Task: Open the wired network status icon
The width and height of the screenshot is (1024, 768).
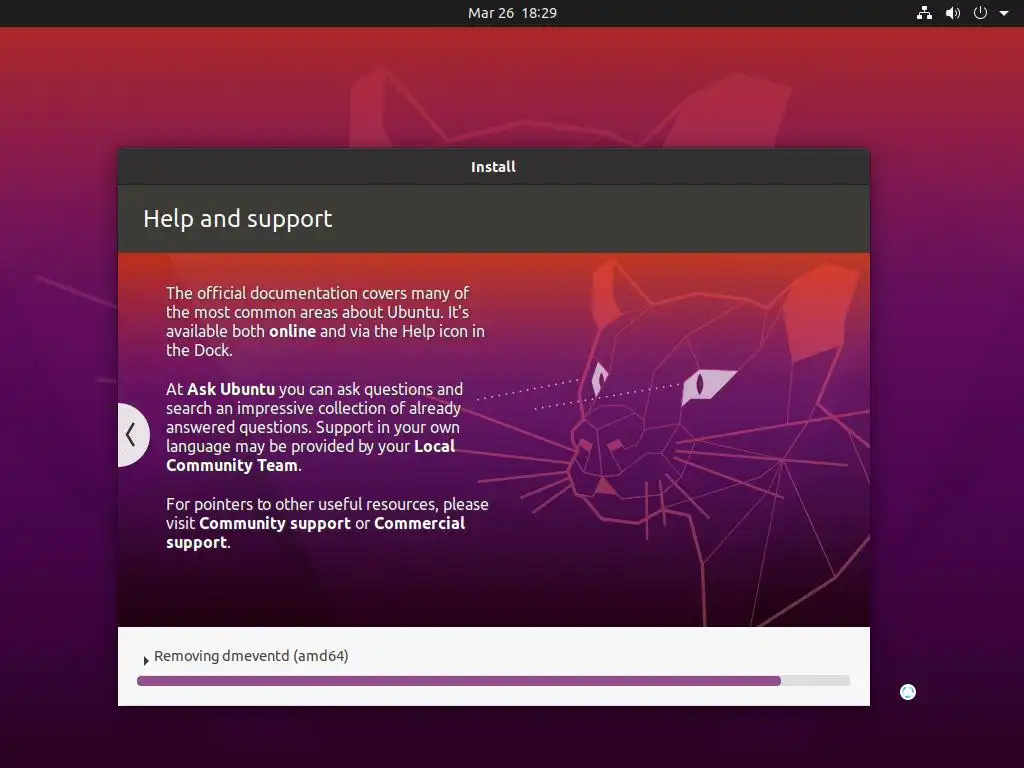Action: pos(924,13)
